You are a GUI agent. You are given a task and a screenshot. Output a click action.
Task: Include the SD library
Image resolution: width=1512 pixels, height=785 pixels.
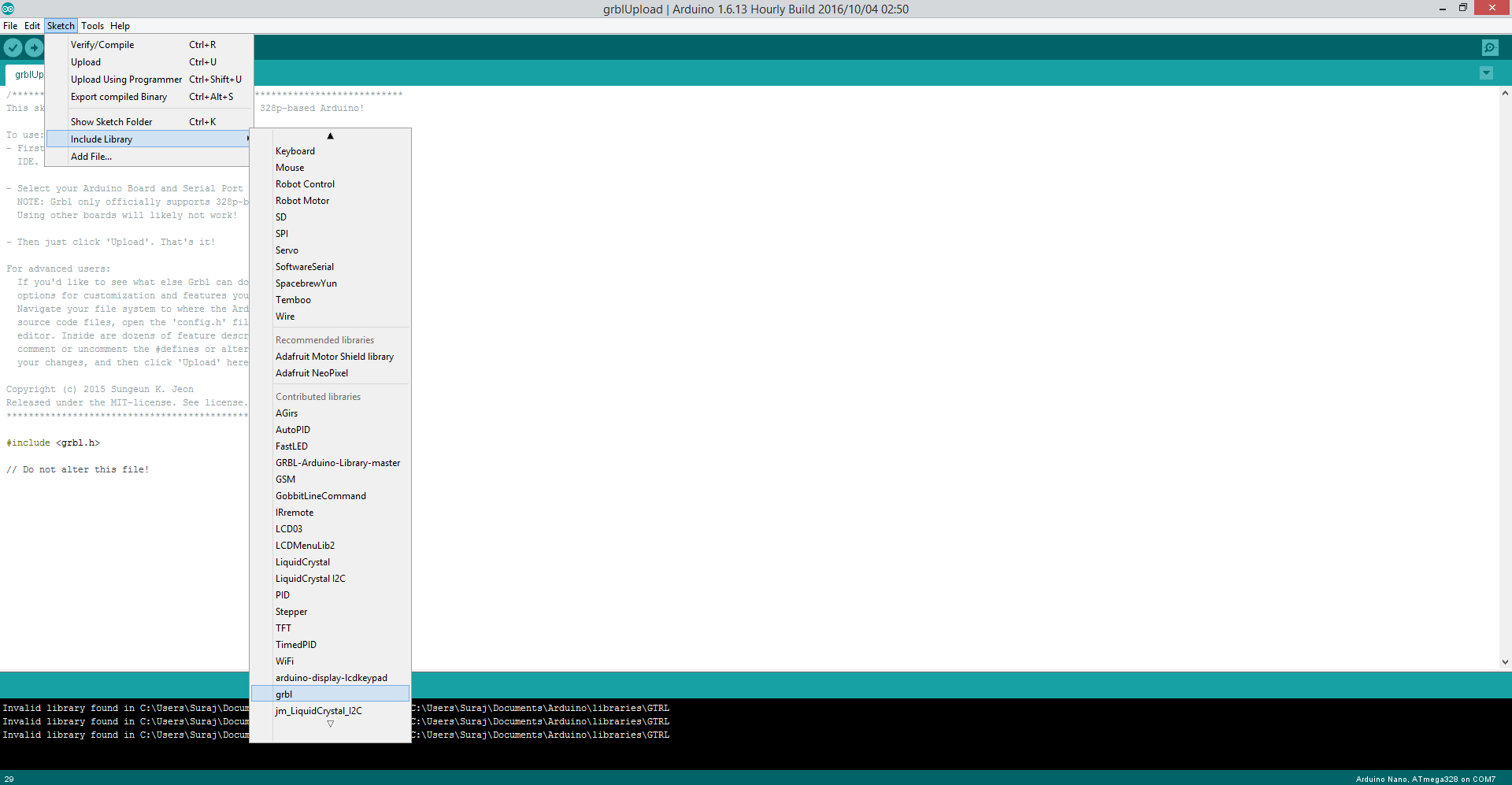[330, 217]
